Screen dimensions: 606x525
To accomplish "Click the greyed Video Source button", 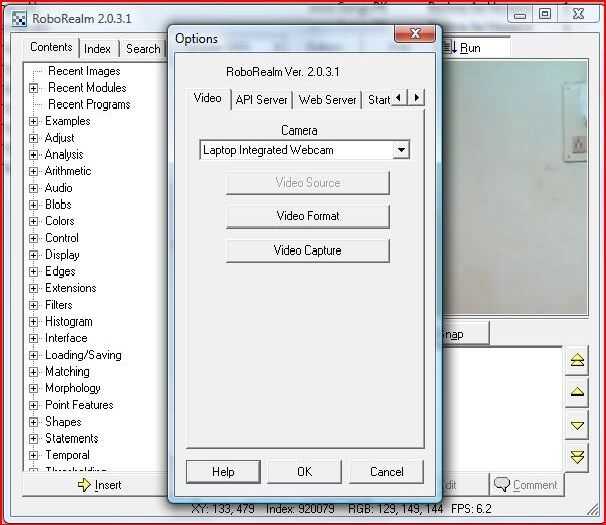I will pos(308,182).
